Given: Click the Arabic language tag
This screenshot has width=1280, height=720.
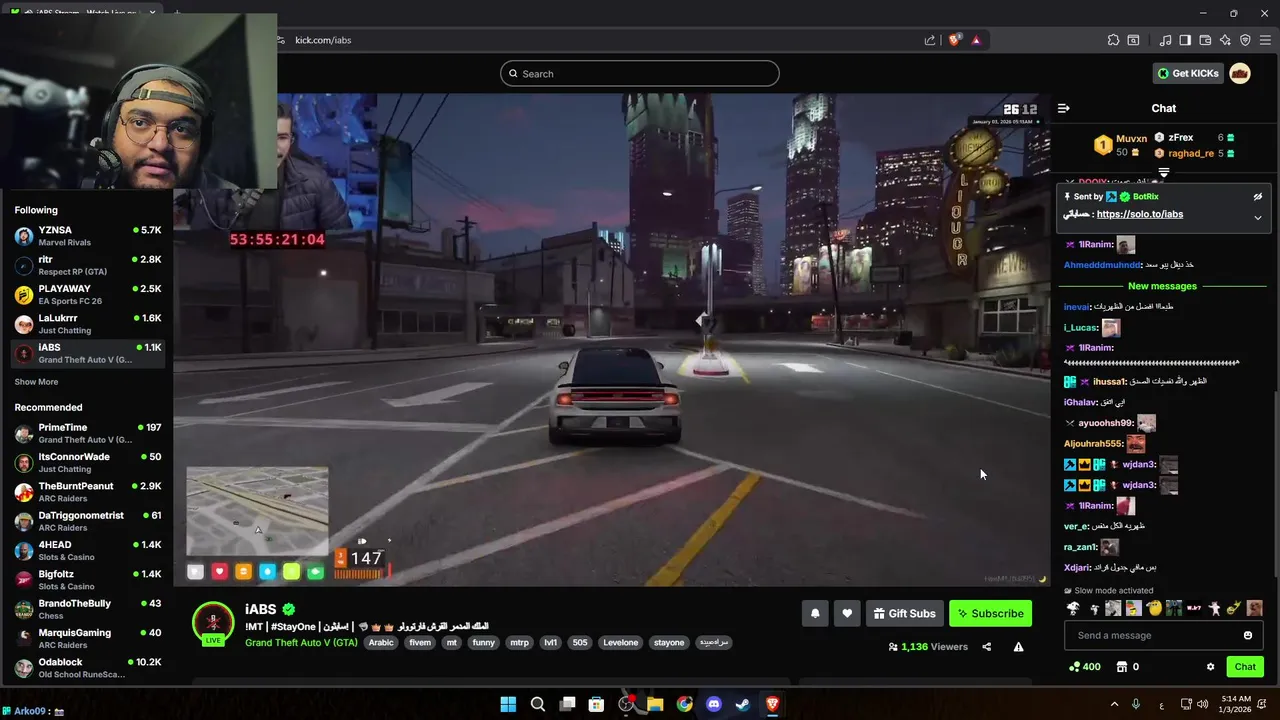Looking at the screenshot, I should [381, 642].
